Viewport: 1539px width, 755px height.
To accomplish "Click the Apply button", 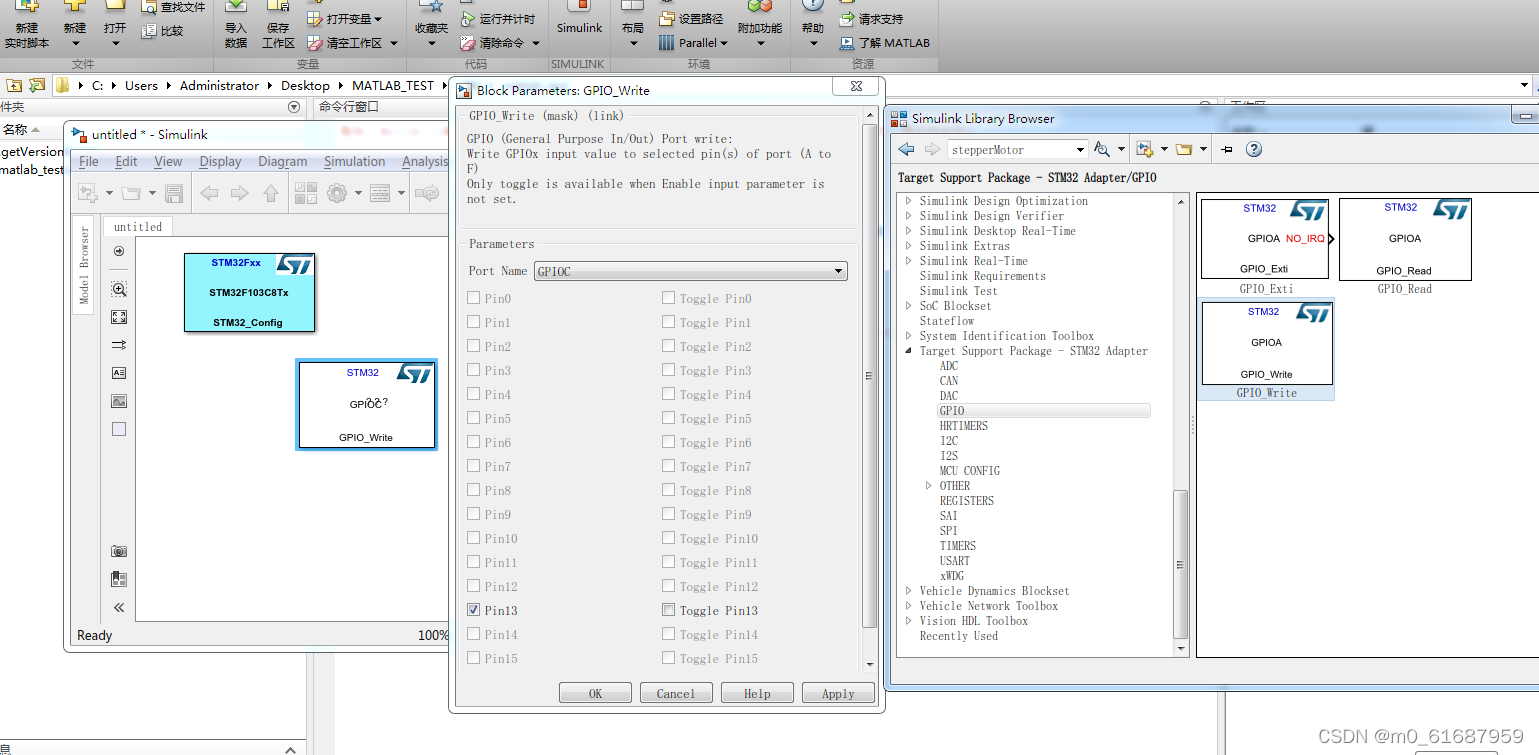I will click(838, 693).
